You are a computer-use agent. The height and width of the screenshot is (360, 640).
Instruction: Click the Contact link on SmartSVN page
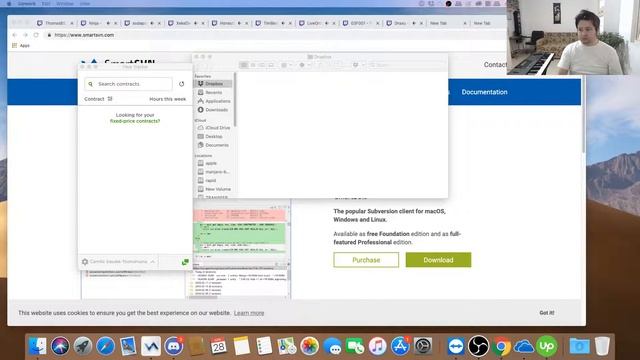coord(495,65)
